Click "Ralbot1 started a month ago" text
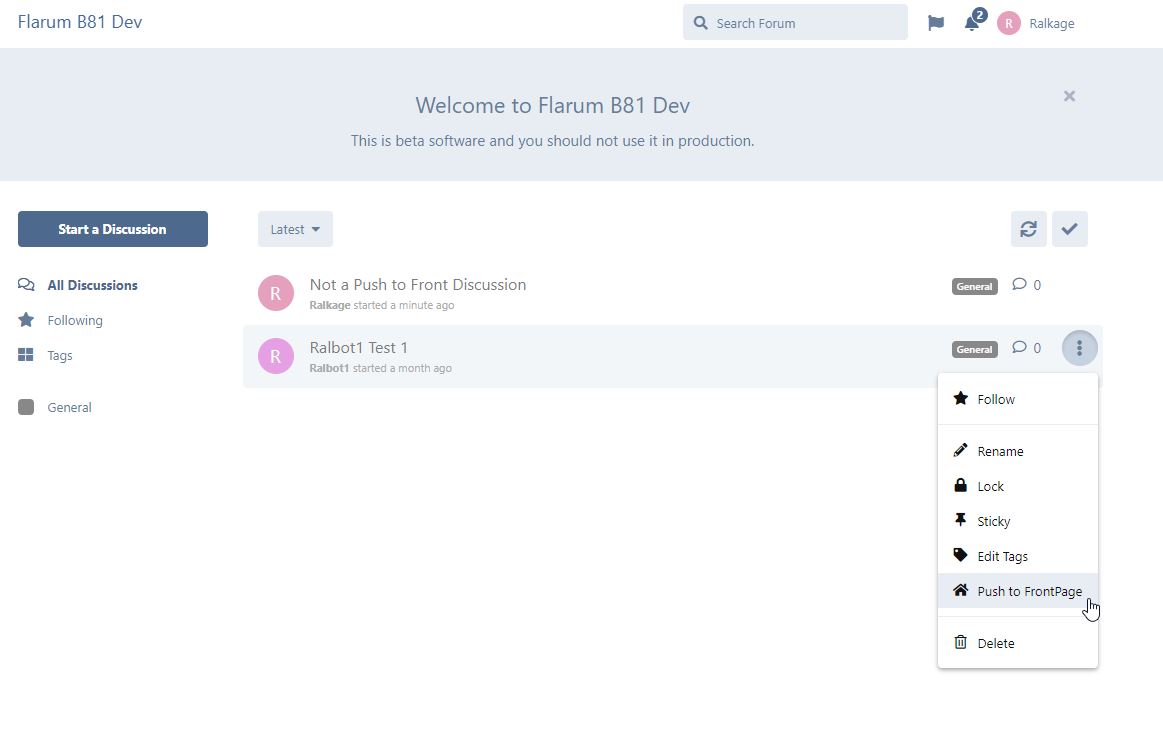 click(x=380, y=369)
